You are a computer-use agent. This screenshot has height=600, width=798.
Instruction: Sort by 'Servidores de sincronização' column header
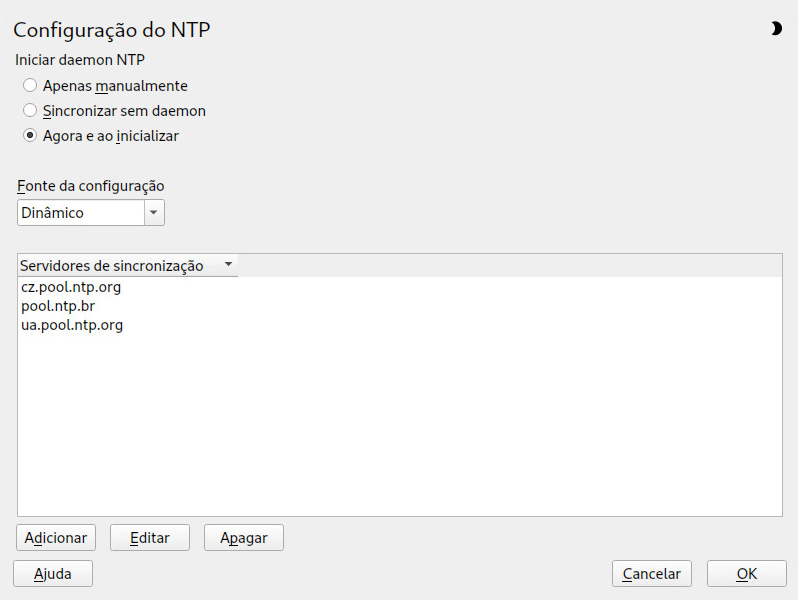tap(111, 266)
